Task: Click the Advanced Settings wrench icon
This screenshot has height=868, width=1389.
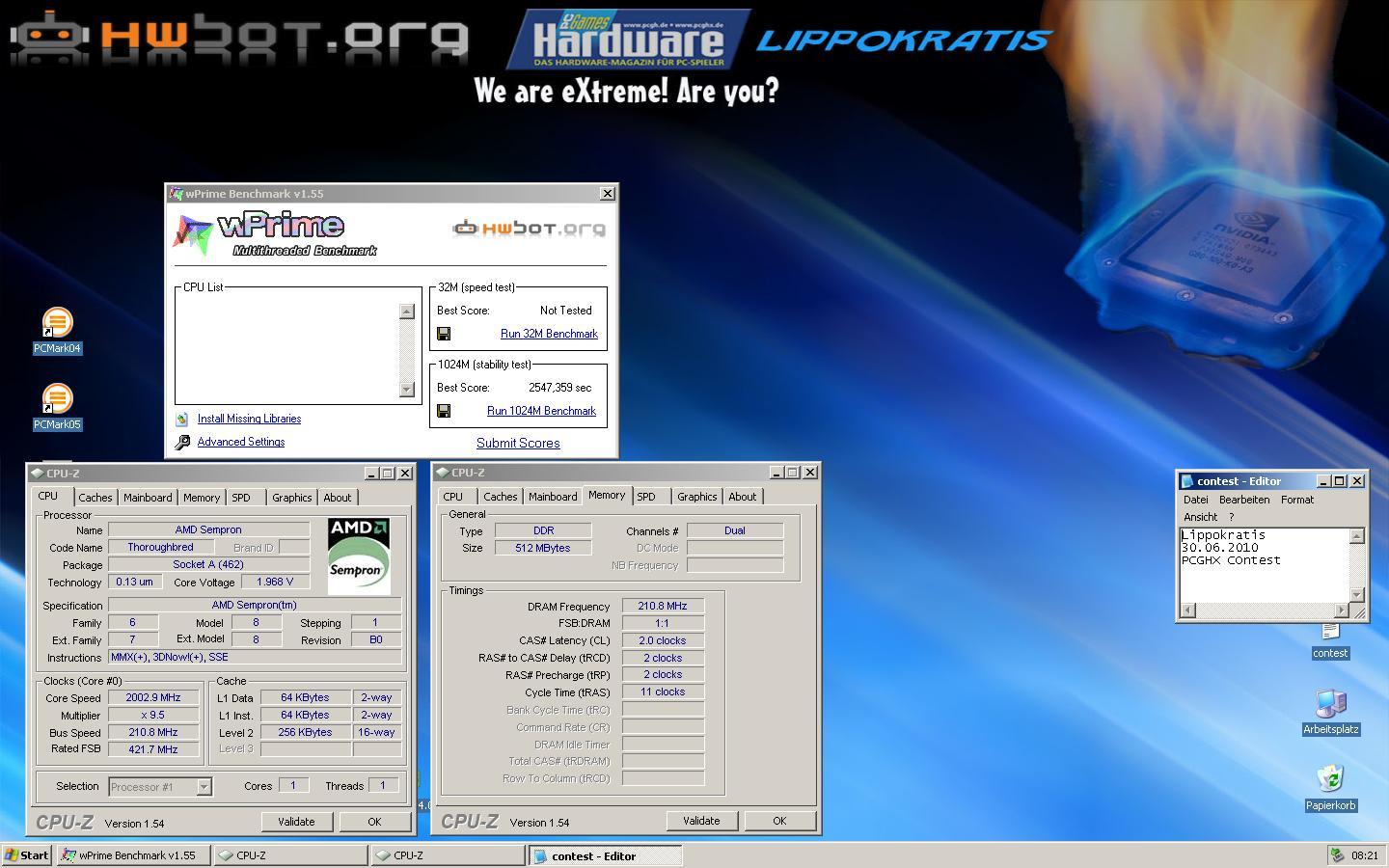Action: tap(182, 442)
